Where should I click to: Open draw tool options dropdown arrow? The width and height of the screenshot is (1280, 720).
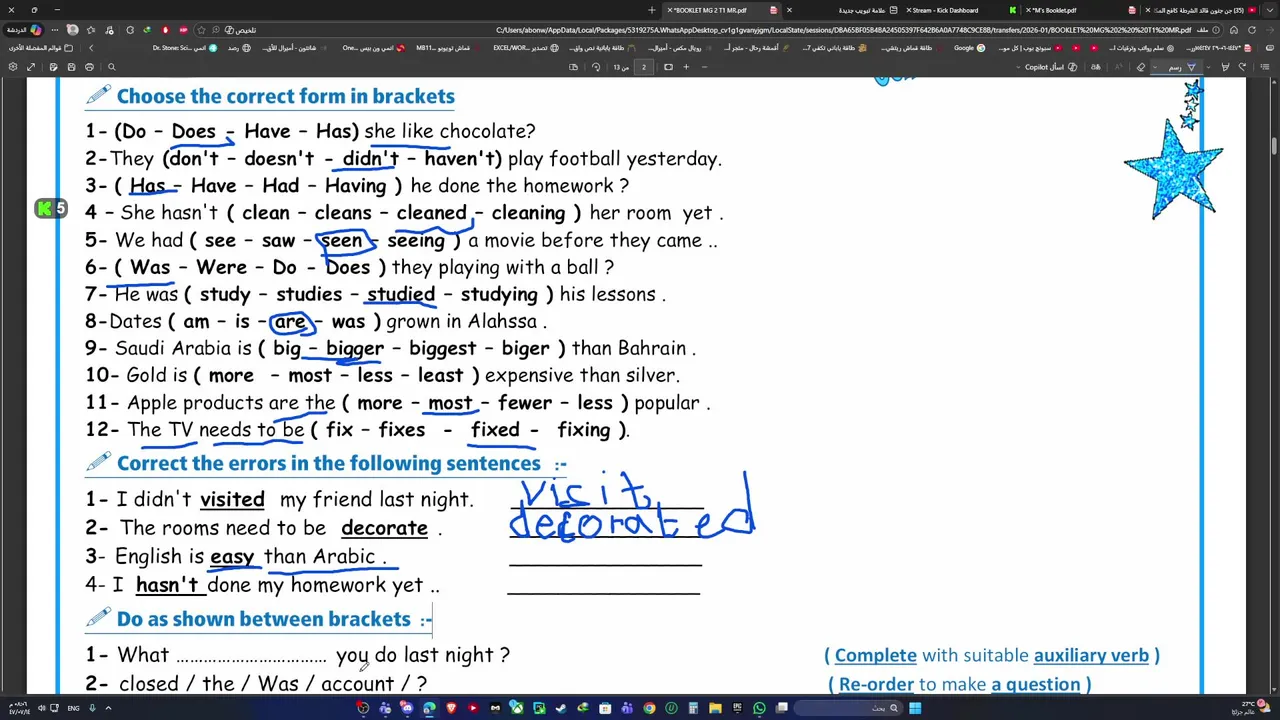(1154, 67)
